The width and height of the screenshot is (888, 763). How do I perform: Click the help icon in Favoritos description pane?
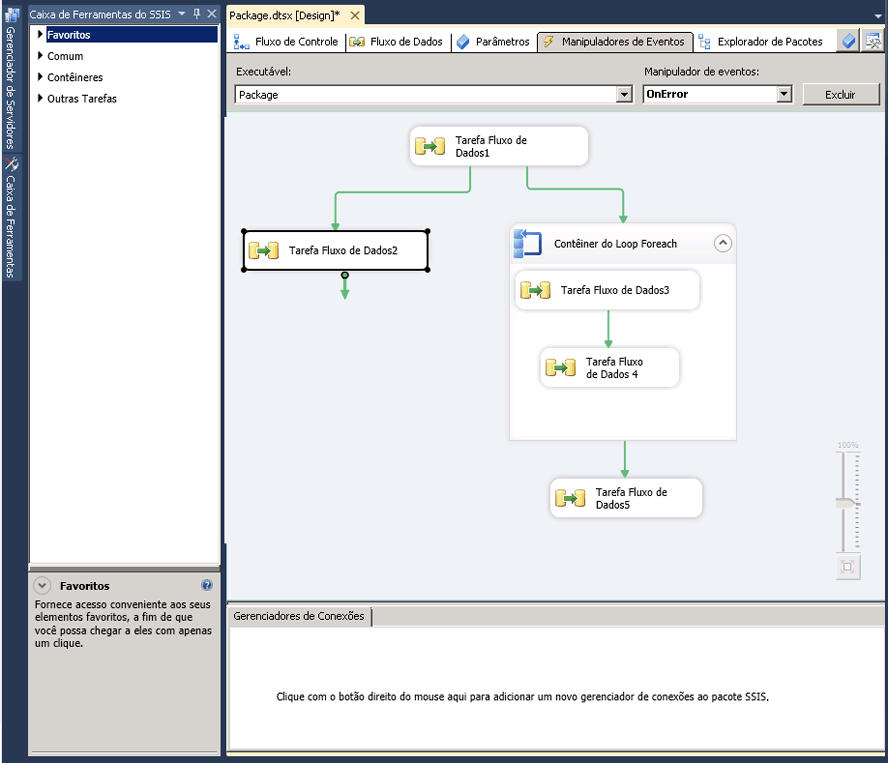click(x=207, y=586)
